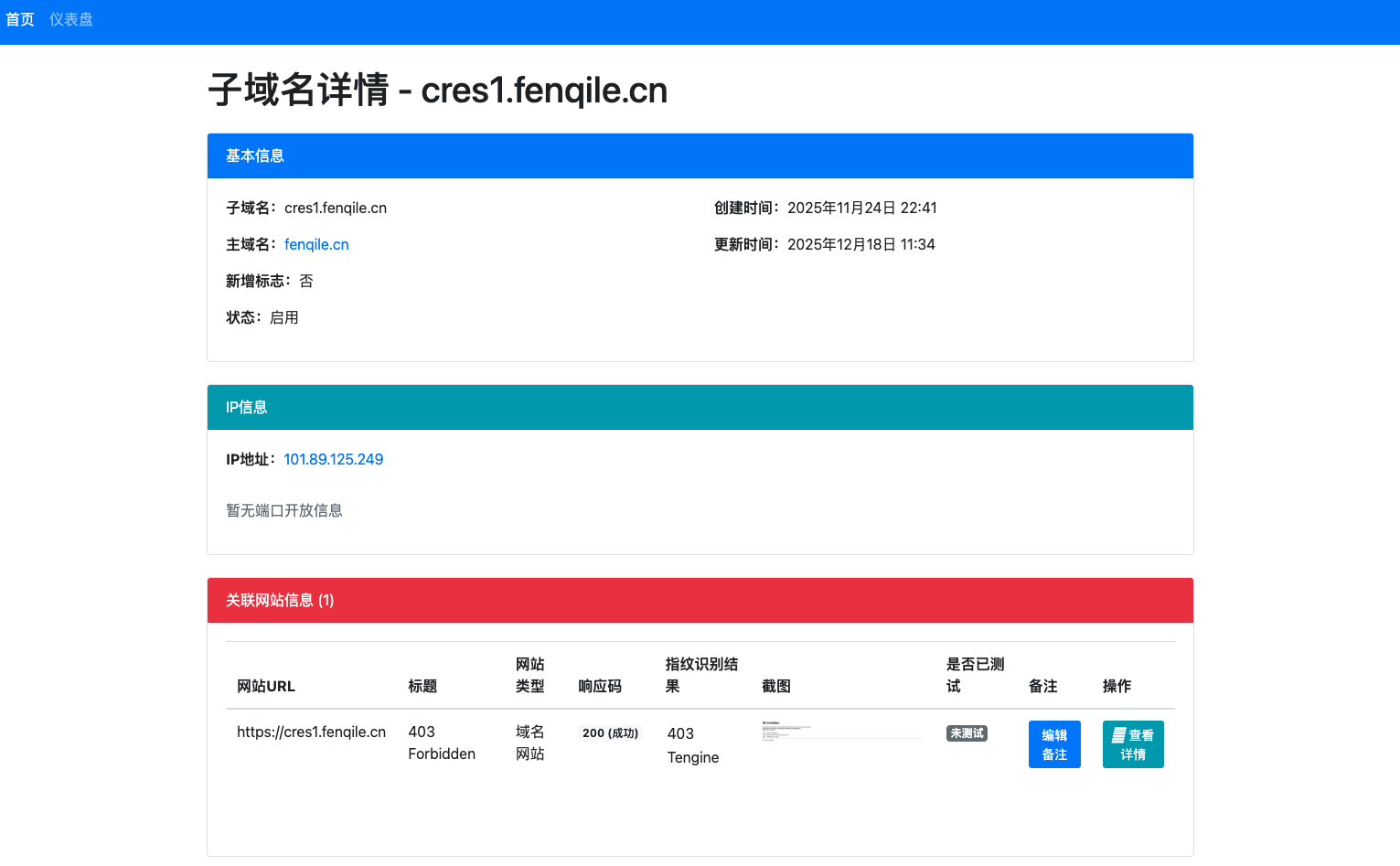
Task: Click the website screenshot thumbnail
Action: (x=841, y=731)
